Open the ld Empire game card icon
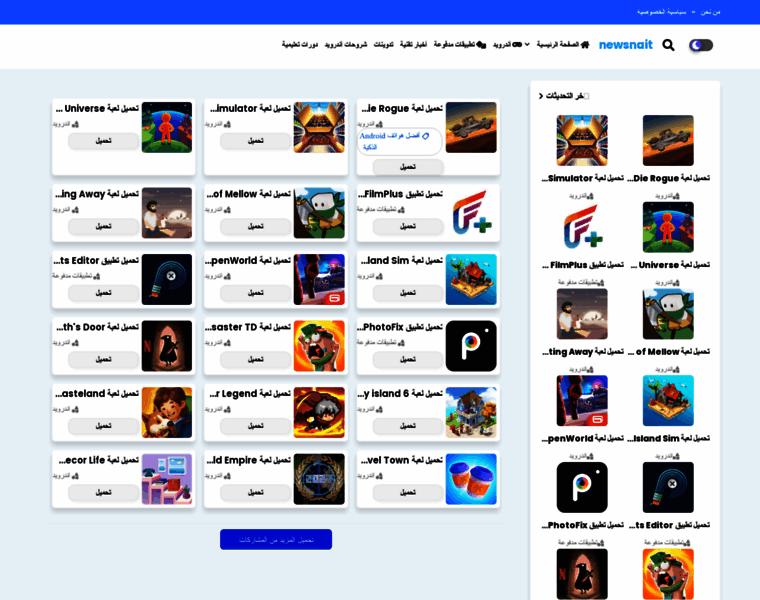Screen dimensions: 760x600 tap(319, 479)
